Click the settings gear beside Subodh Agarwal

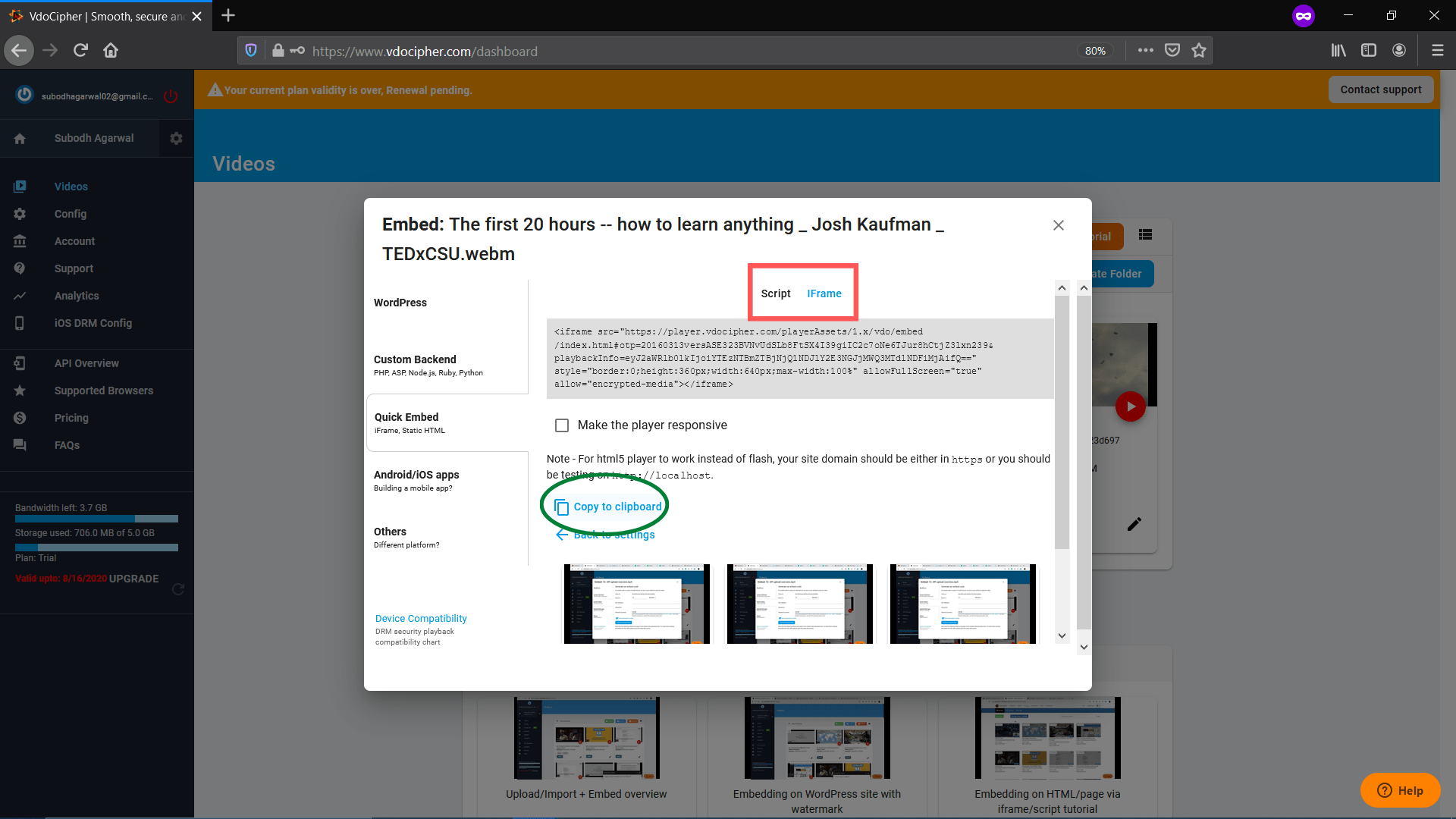click(176, 138)
